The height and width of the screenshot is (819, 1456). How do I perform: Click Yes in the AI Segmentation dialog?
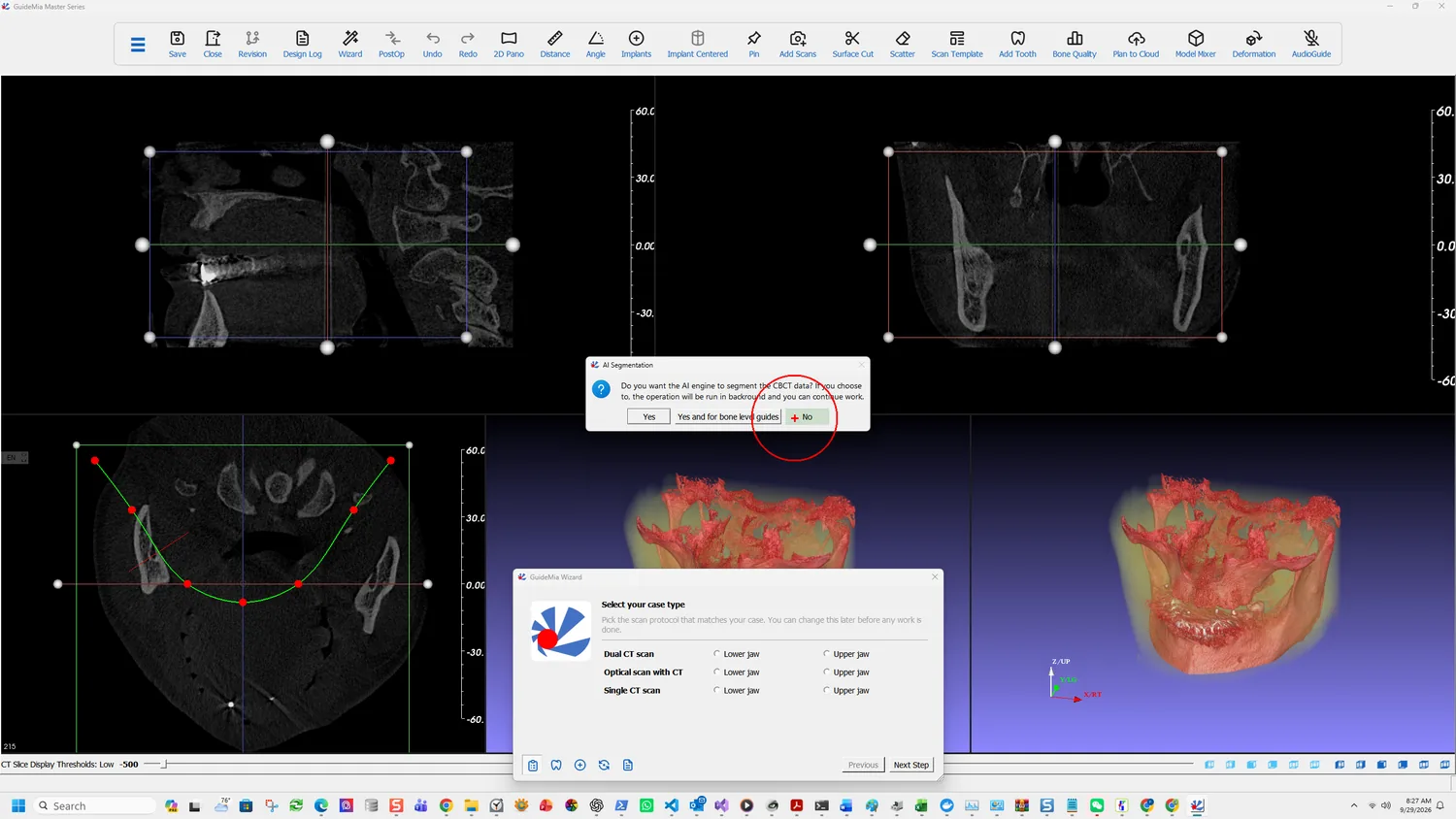[x=649, y=417]
